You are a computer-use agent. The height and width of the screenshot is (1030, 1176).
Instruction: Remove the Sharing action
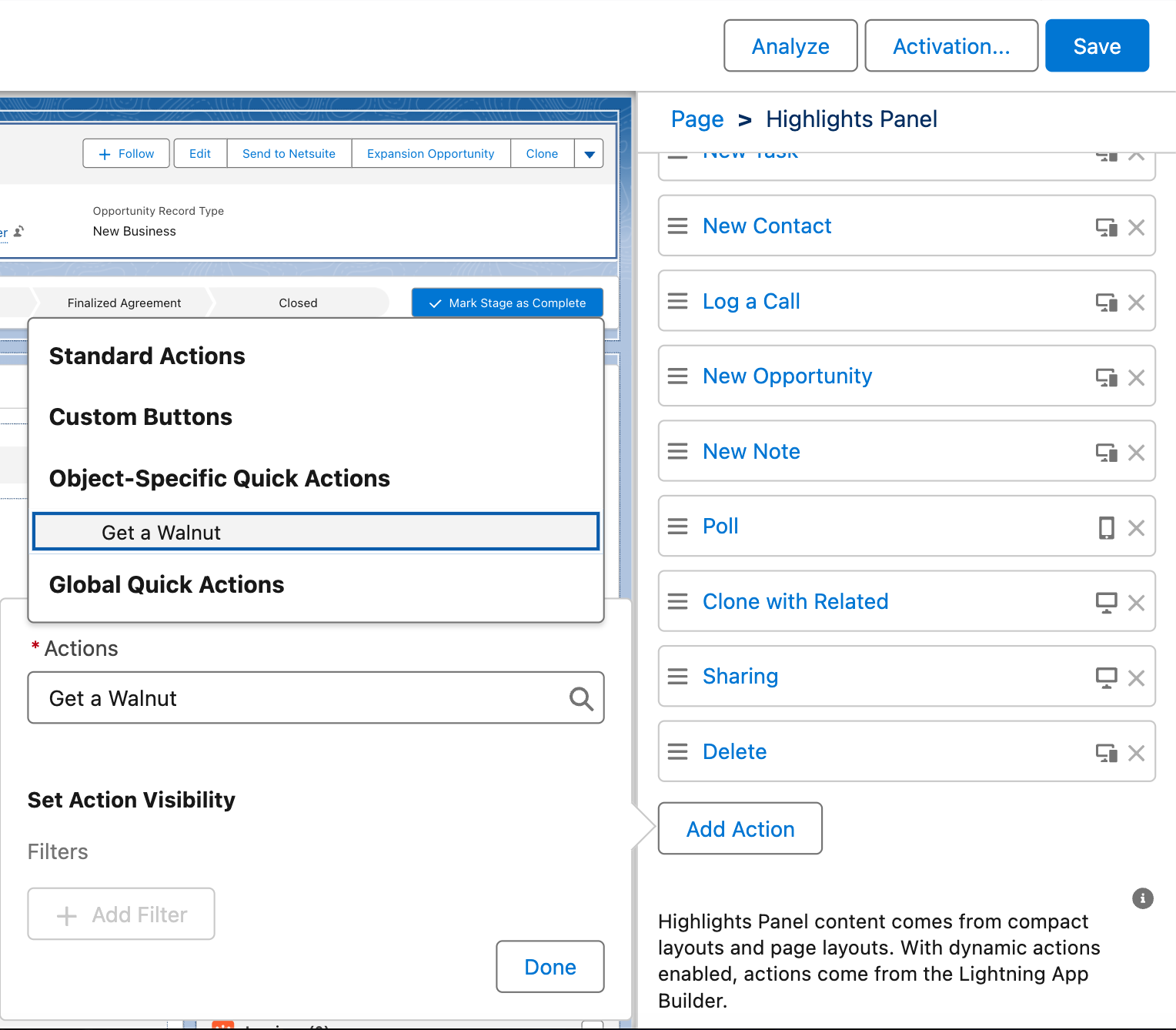(x=1136, y=678)
